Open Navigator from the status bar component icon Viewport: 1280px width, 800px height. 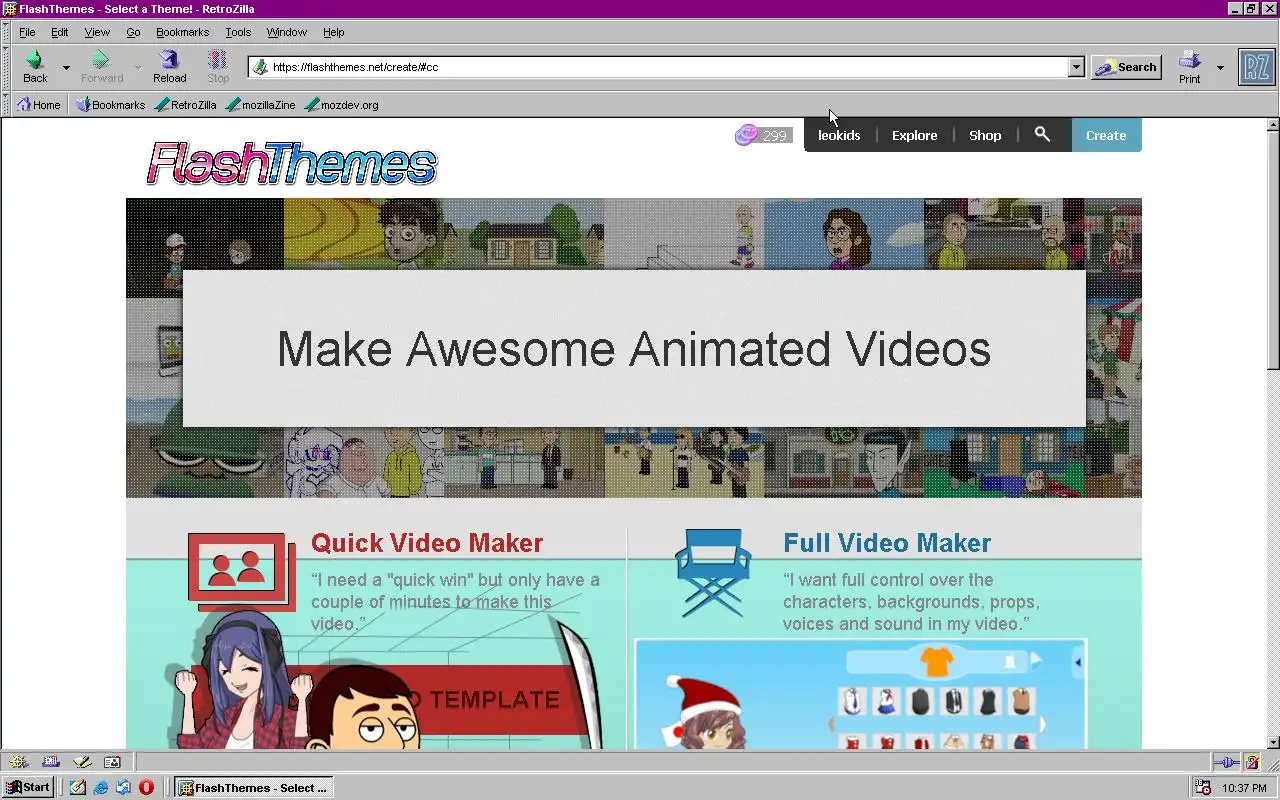click(x=19, y=762)
